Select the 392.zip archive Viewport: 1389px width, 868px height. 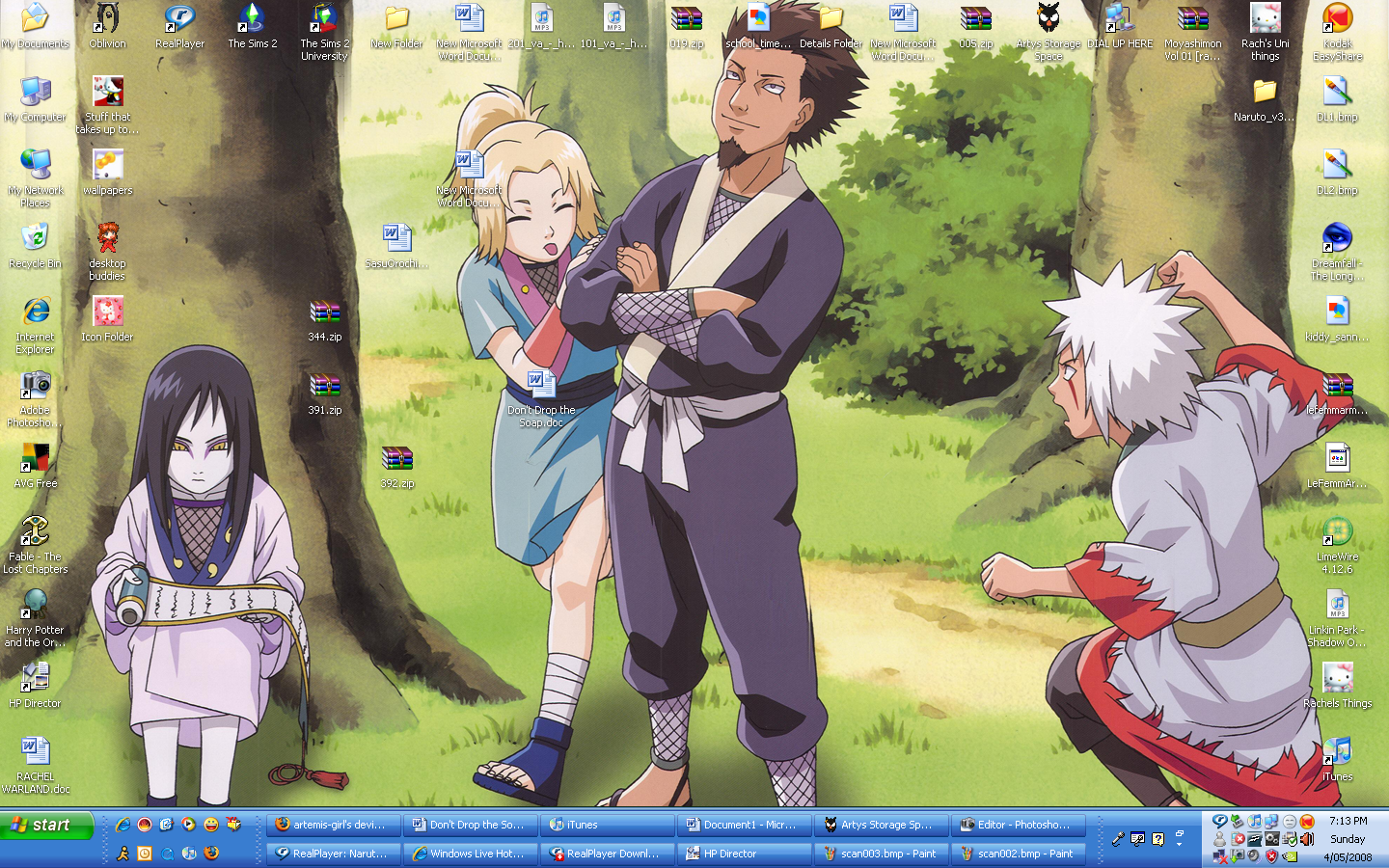396,466
